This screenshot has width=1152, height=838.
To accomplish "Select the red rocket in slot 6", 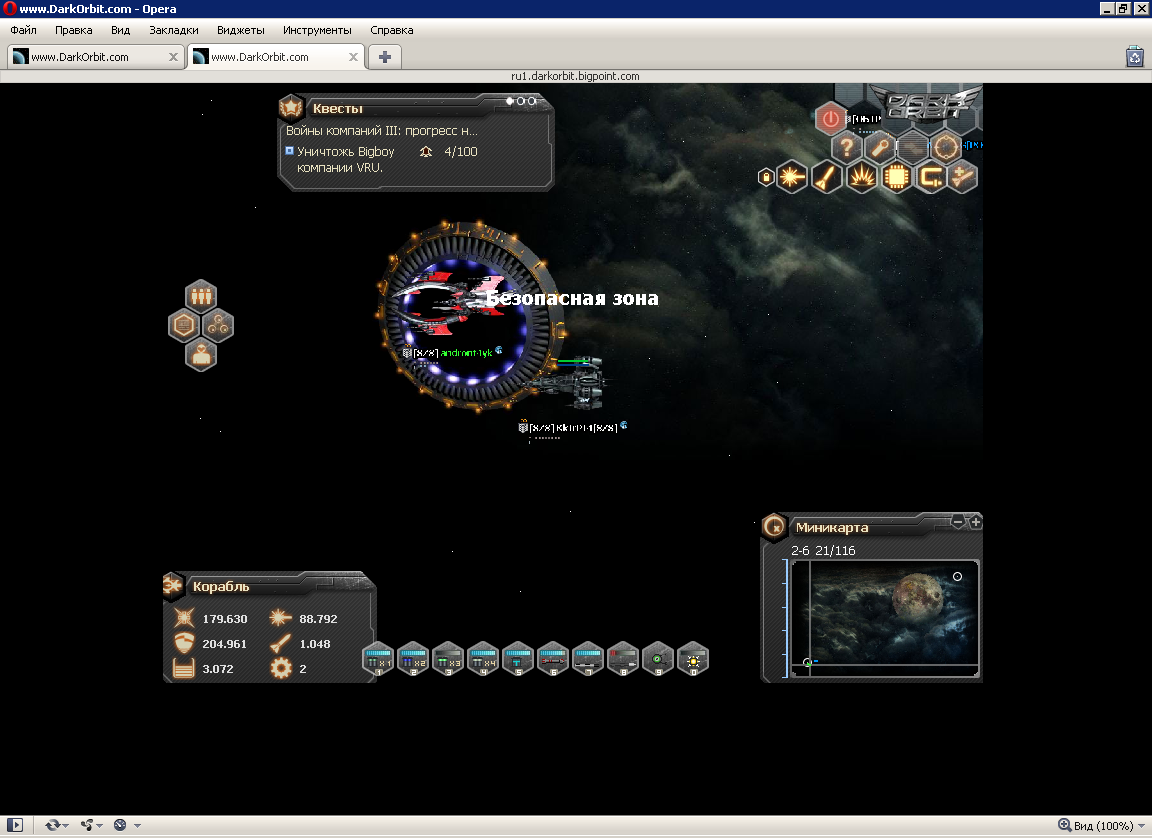I will (x=552, y=659).
